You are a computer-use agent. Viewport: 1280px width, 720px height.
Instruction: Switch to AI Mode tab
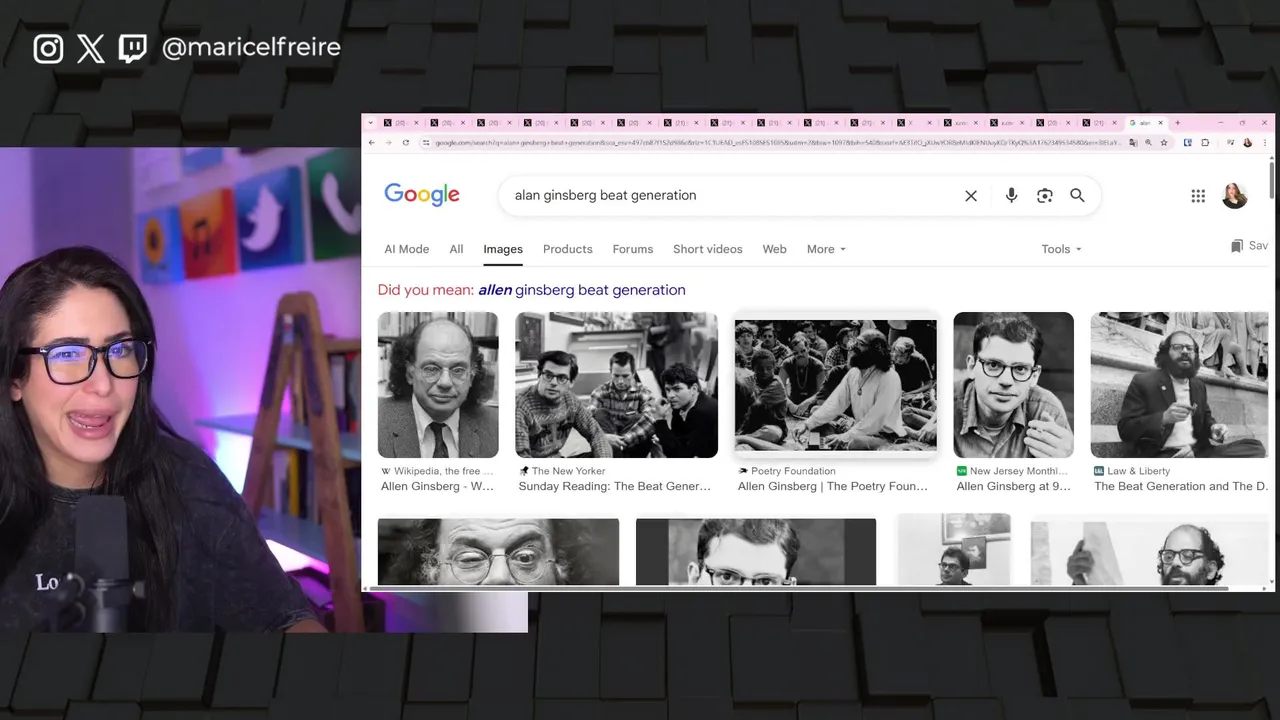407,249
